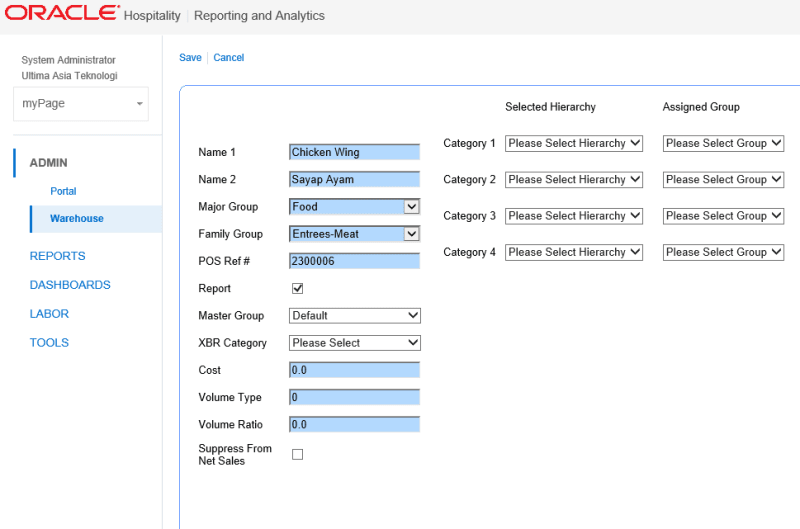
Task: Click the Save link
Action: click(x=190, y=58)
